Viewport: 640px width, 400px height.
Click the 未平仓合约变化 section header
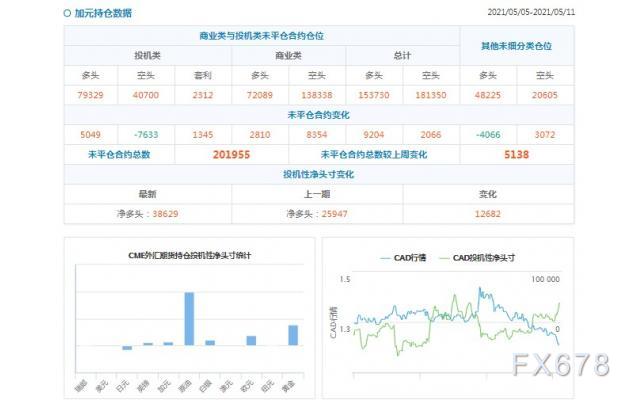319,115
